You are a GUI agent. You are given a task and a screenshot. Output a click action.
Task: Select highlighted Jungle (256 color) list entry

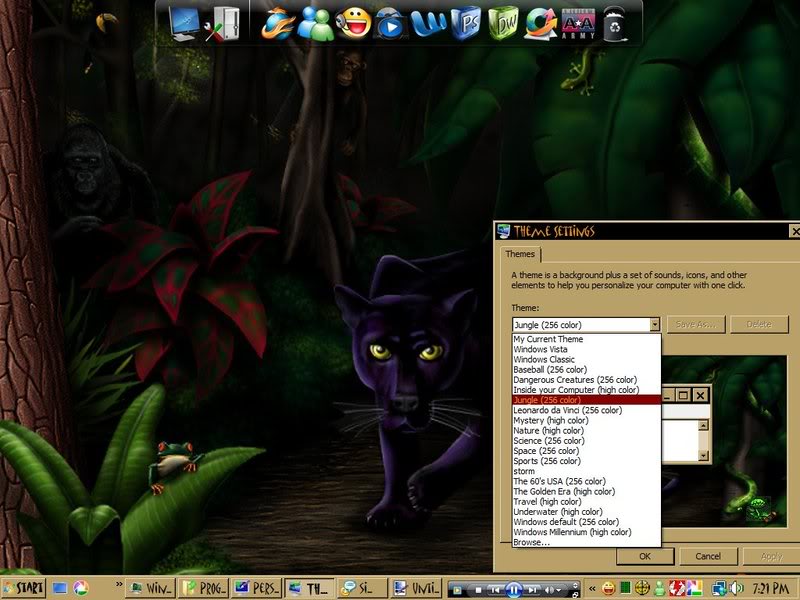click(x=586, y=400)
